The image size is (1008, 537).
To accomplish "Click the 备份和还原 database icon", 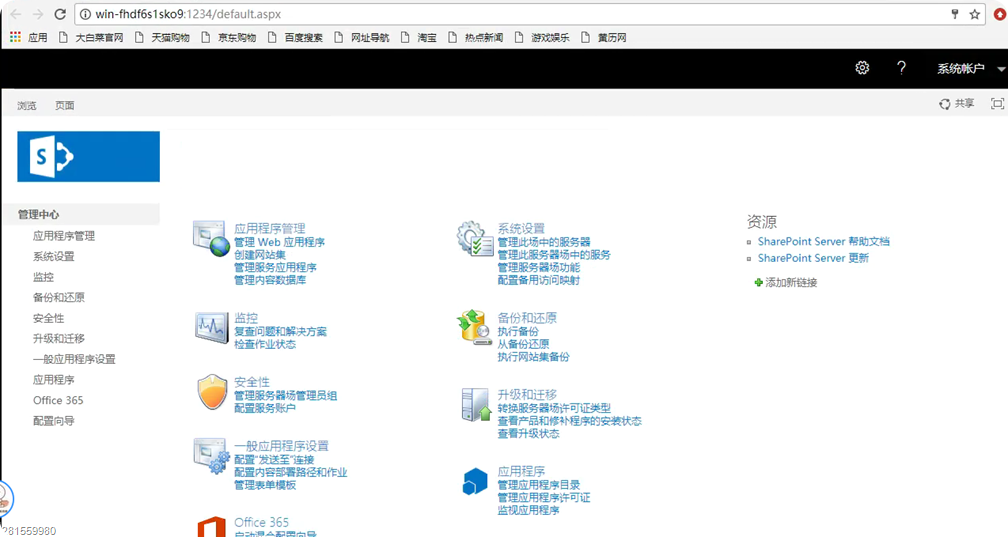I will (x=474, y=327).
